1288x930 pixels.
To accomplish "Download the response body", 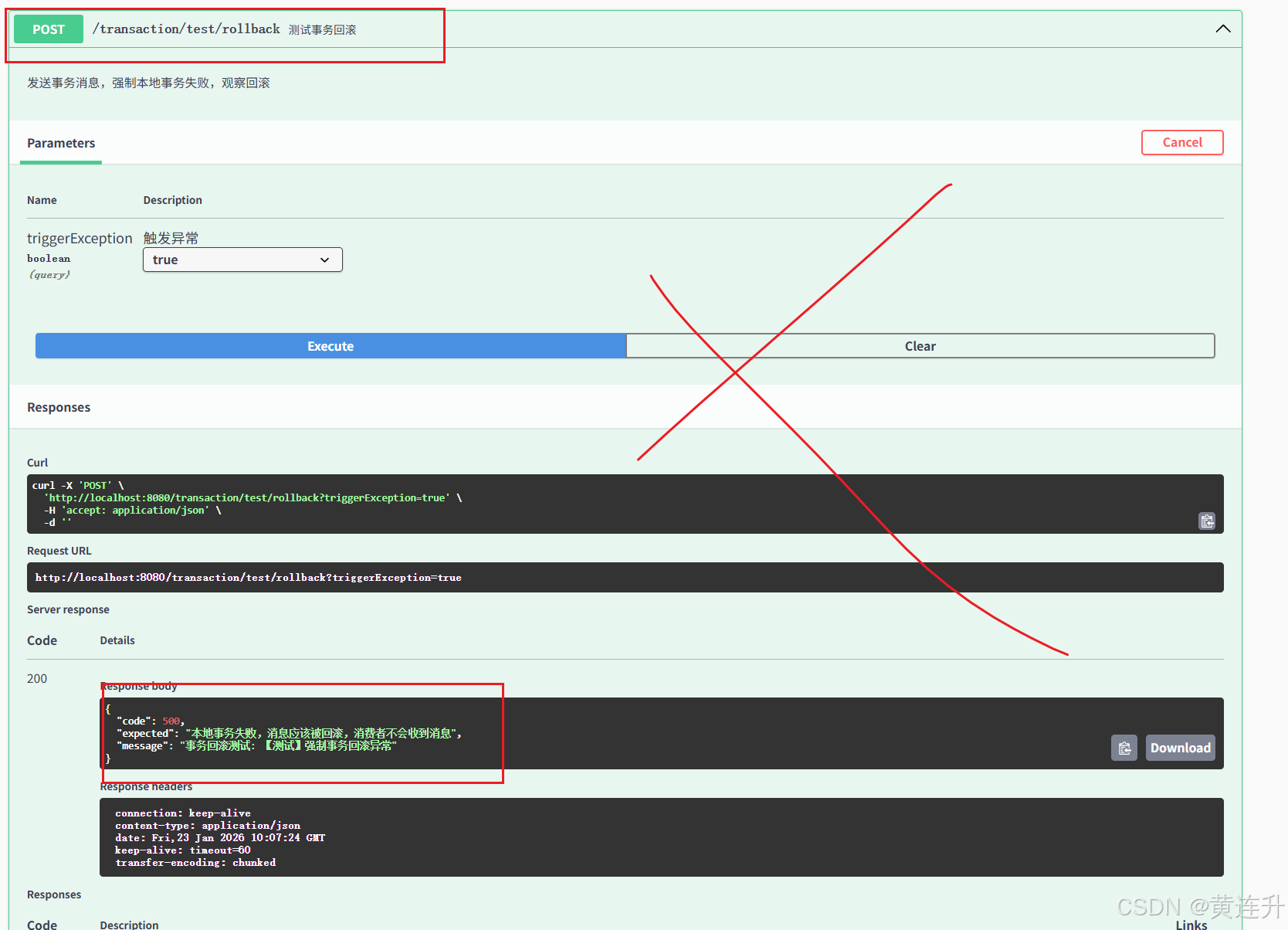I will (1180, 748).
